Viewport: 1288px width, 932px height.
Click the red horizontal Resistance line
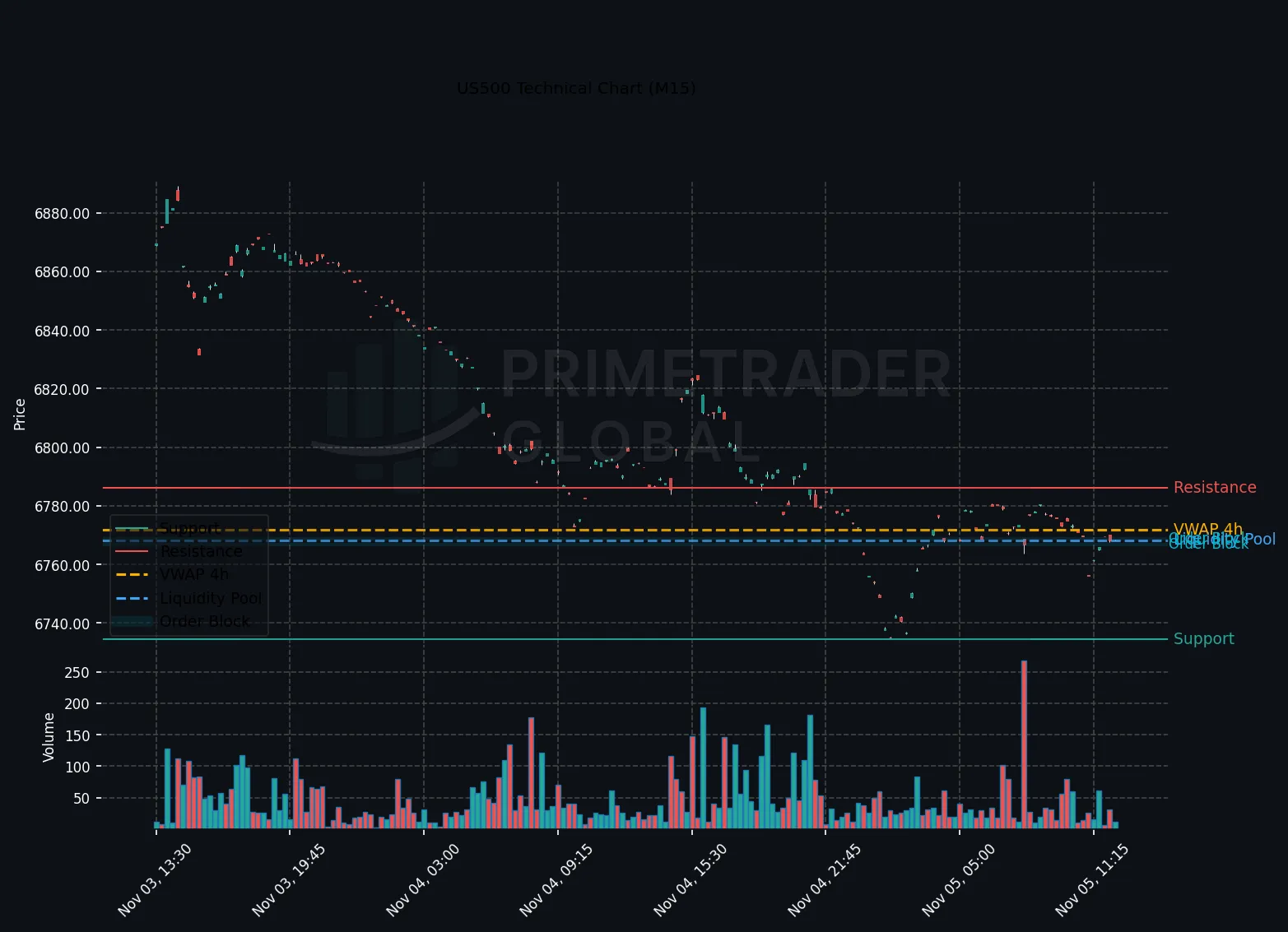coord(635,488)
